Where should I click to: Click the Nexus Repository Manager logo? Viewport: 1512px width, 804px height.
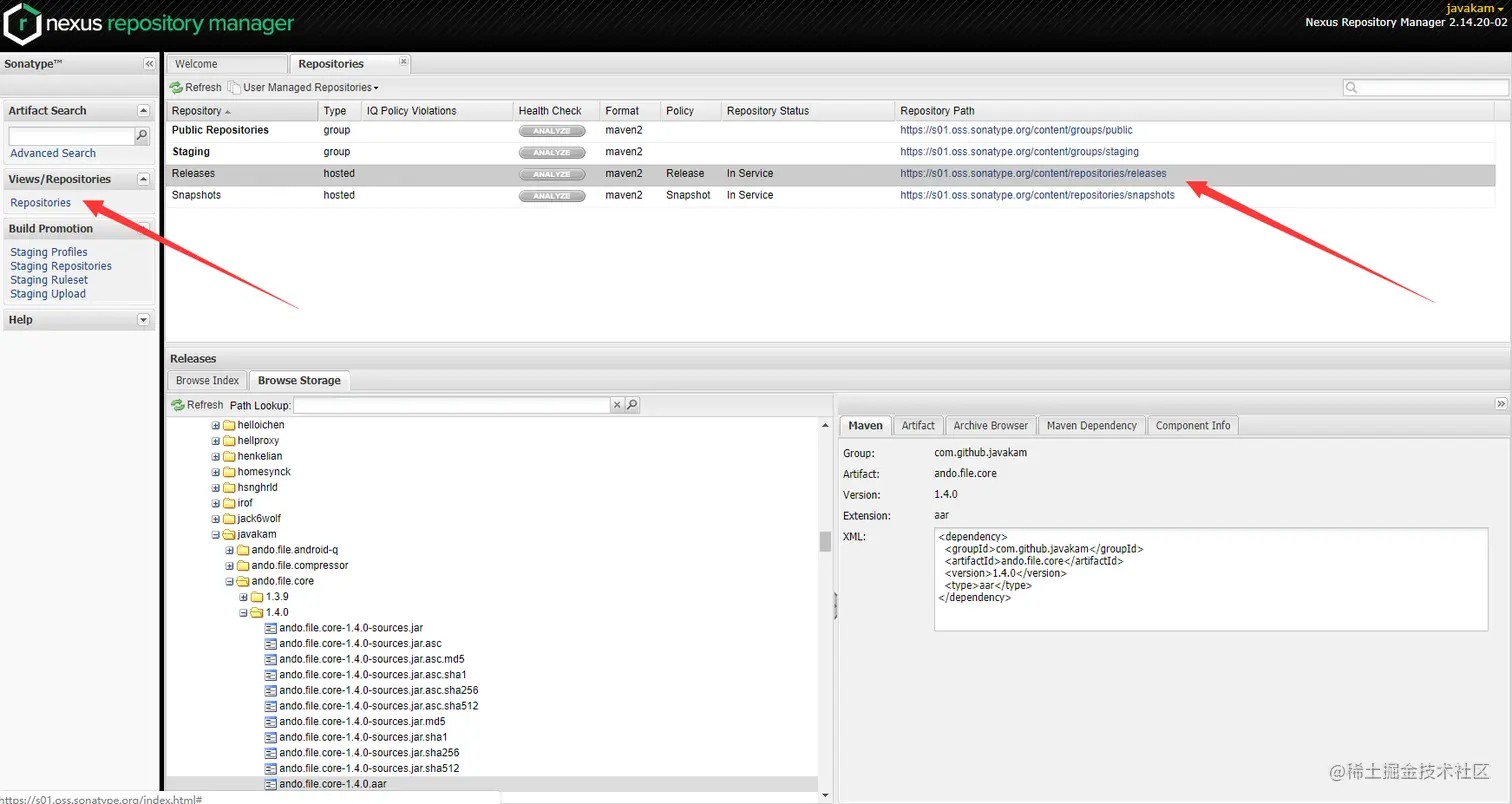tap(150, 24)
